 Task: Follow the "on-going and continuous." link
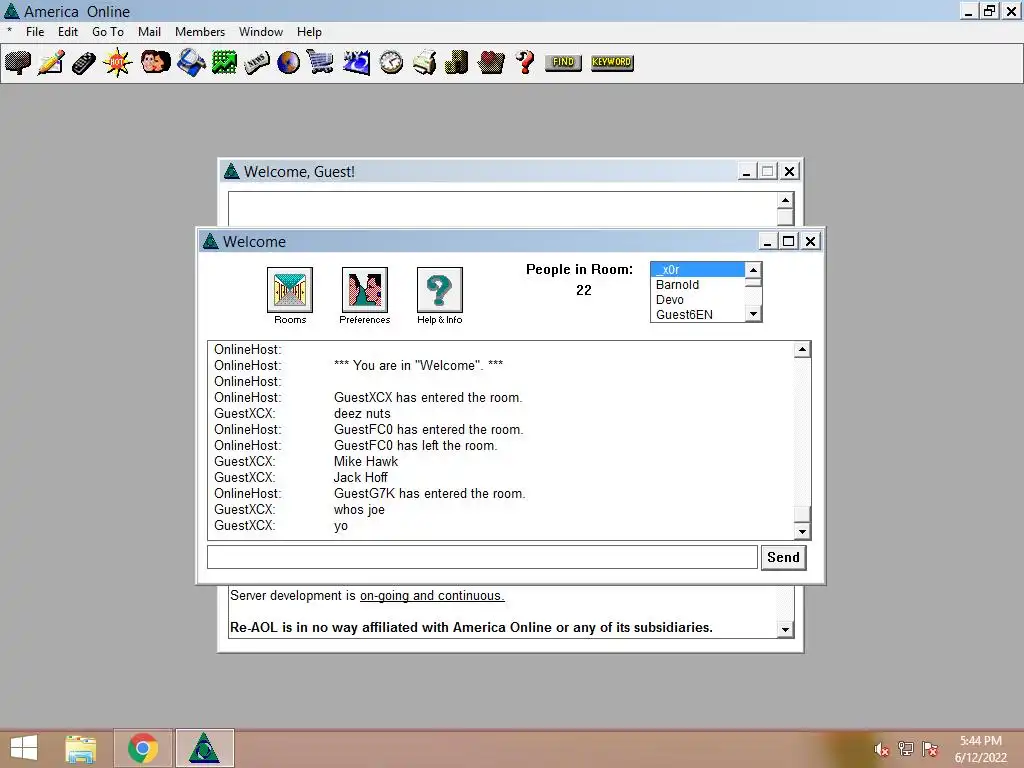432,596
